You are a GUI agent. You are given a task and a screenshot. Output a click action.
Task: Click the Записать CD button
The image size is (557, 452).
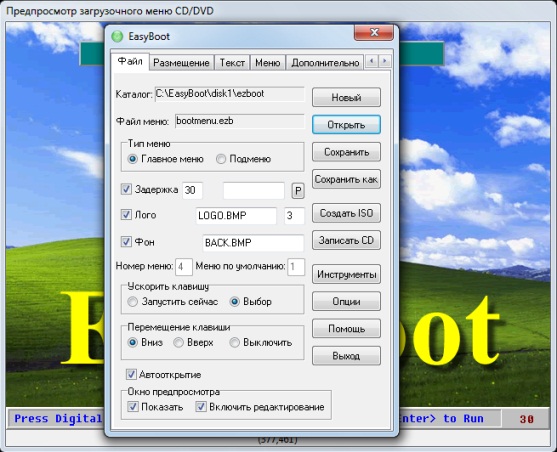tap(346, 241)
